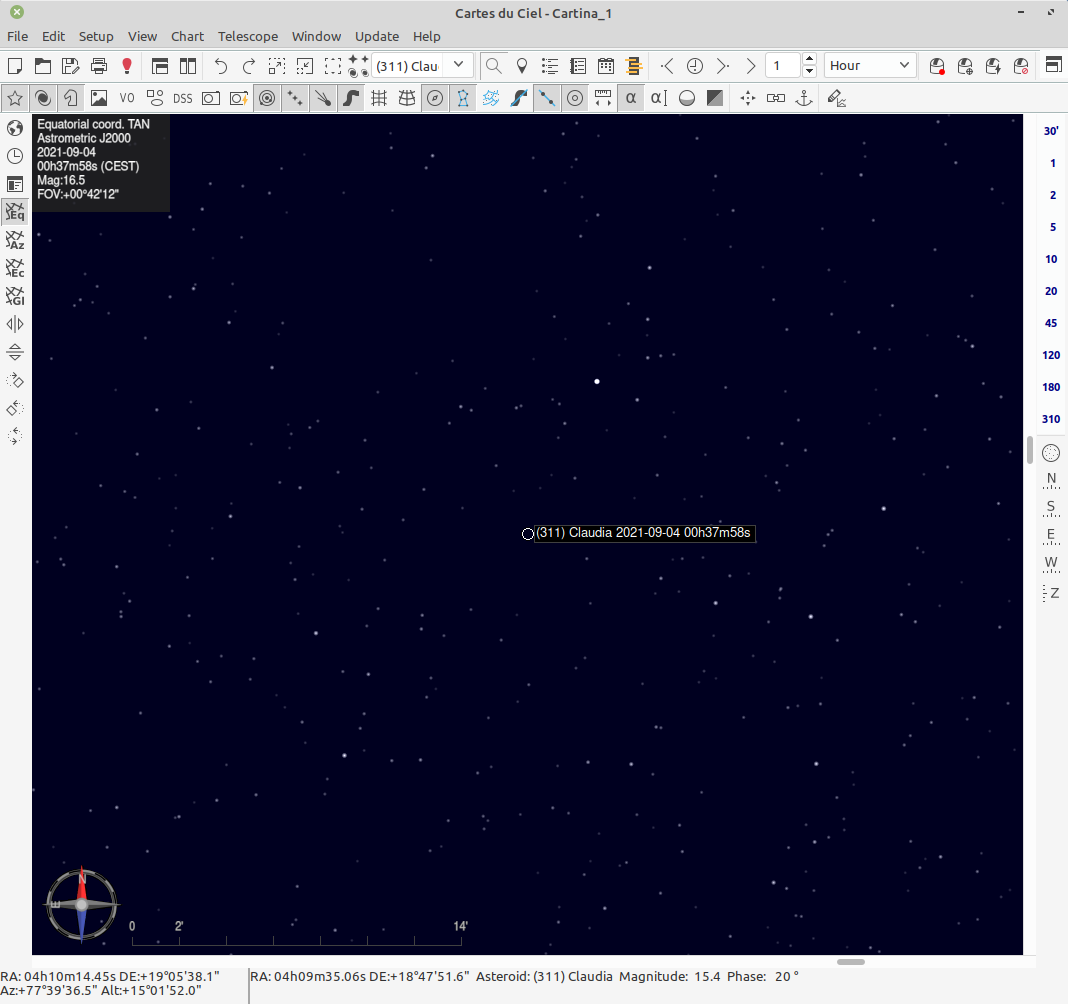Print the chart

pos(99,66)
